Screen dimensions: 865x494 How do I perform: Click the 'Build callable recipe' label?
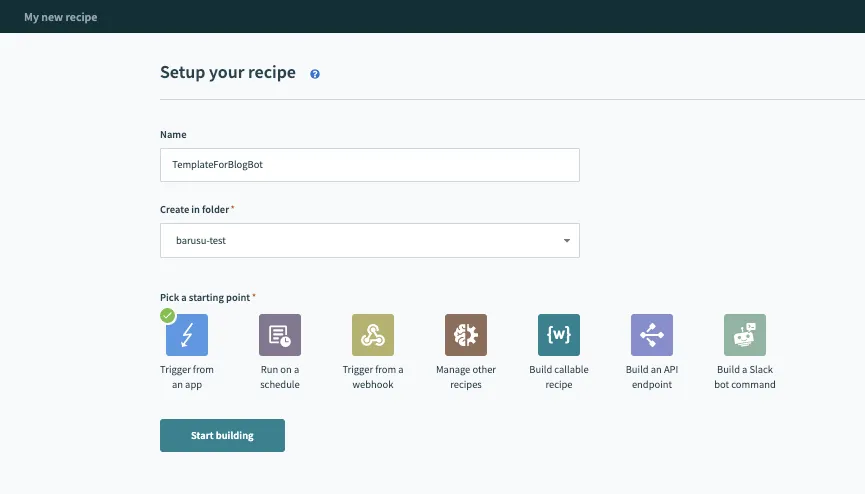point(559,377)
